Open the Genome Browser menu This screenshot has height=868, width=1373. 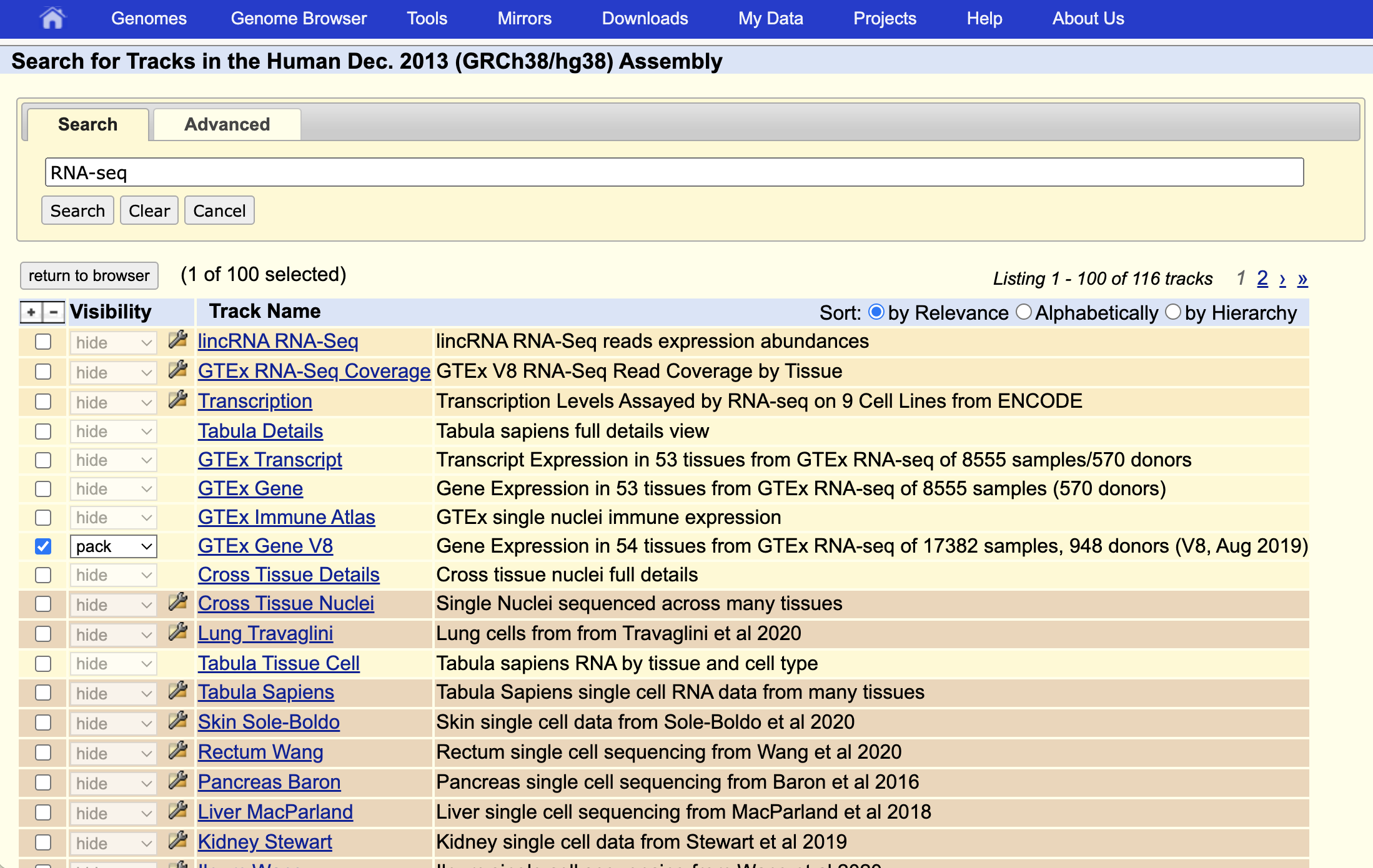(299, 18)
